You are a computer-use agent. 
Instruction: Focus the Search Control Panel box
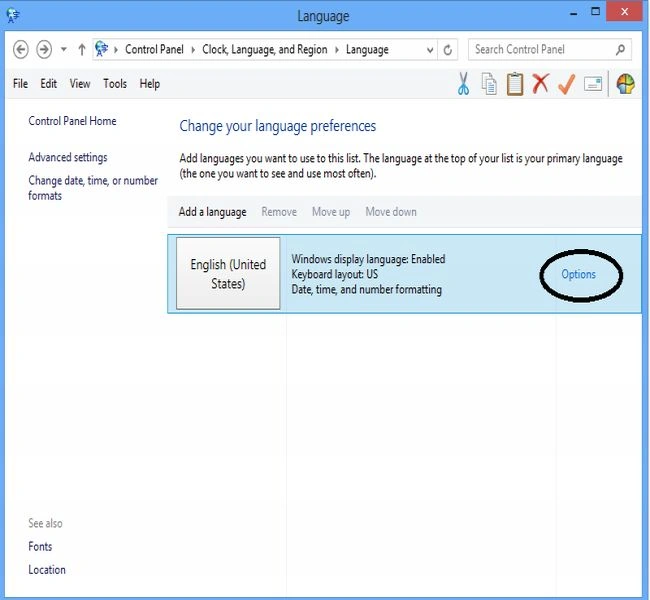(550, 50)
